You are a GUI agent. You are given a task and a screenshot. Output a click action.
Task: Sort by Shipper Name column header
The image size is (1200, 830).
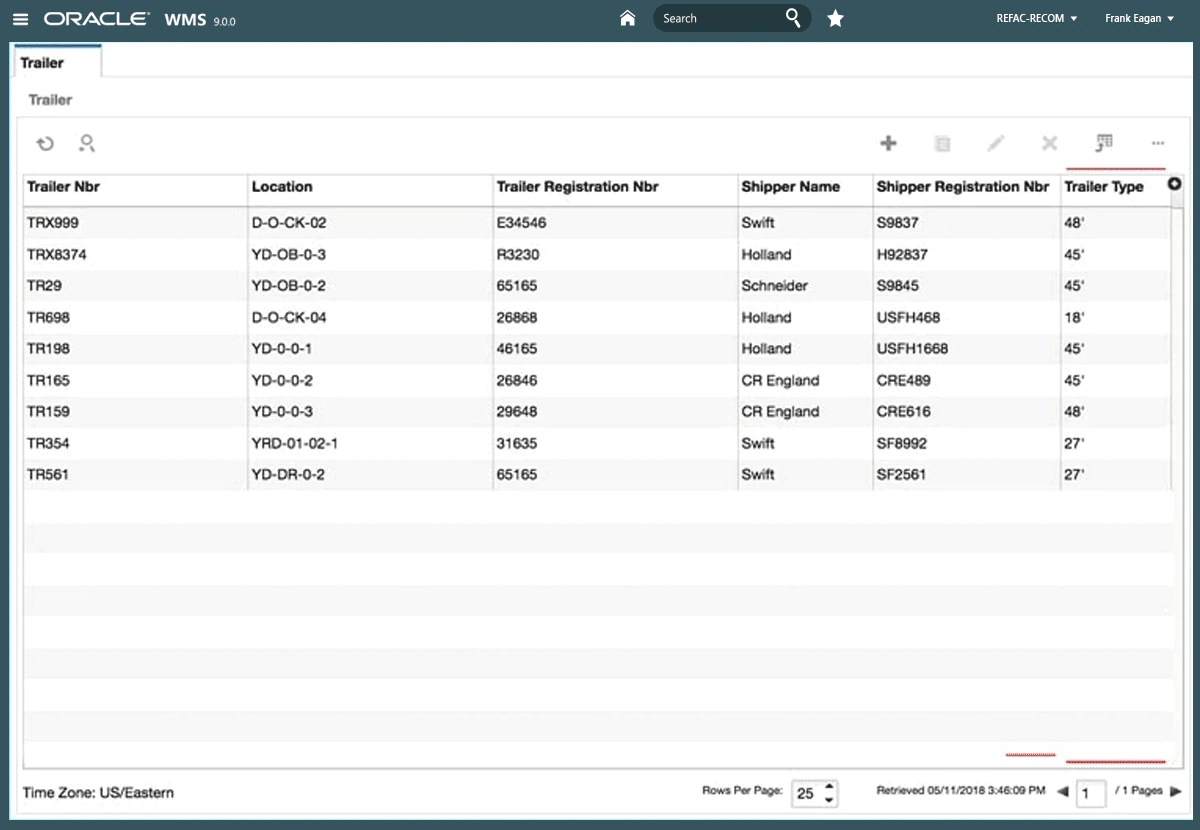pyautogui.click(x=790, y=187)
